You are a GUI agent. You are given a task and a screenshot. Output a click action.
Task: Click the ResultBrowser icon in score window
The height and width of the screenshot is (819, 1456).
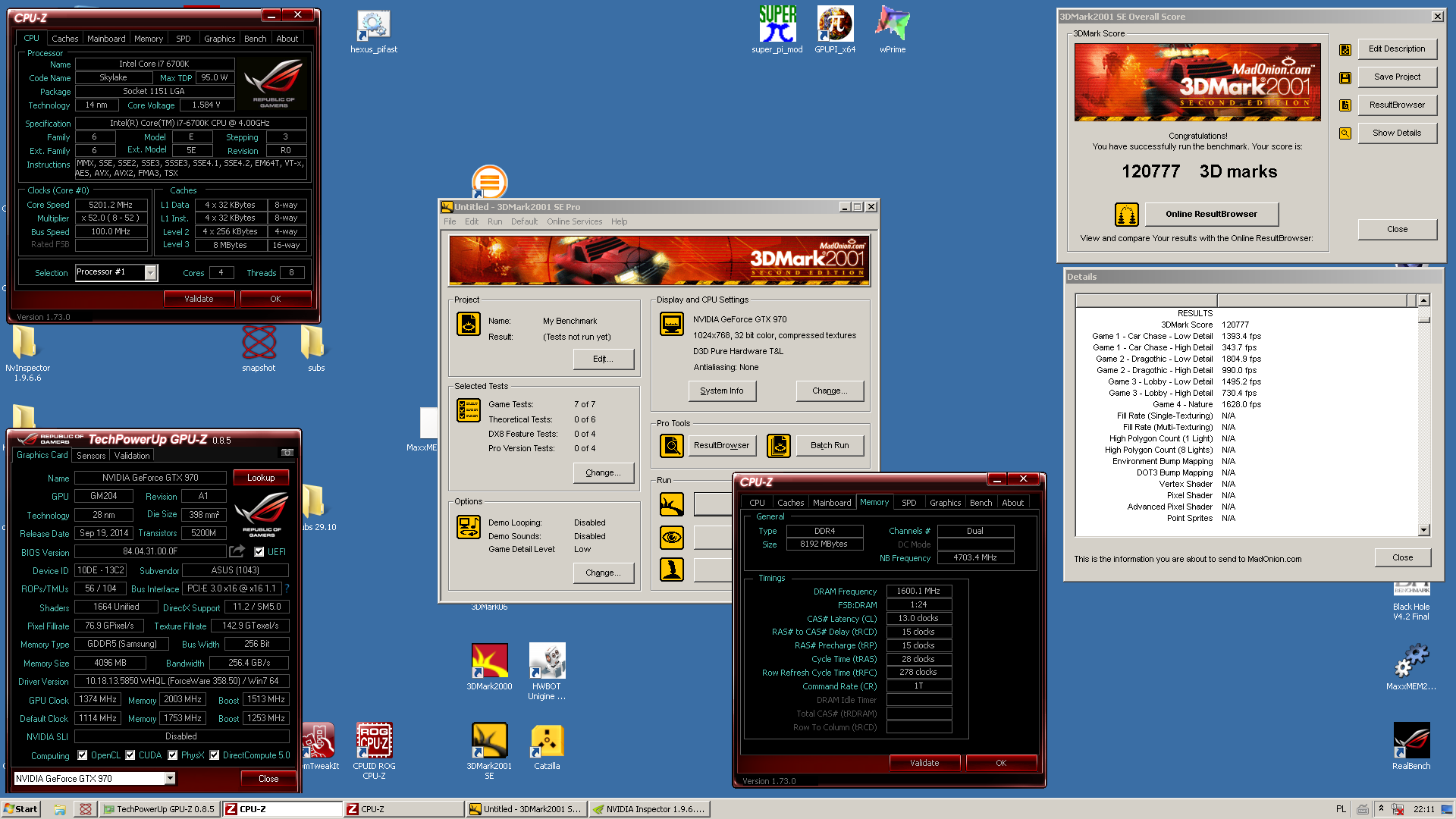click(1345, 105)
